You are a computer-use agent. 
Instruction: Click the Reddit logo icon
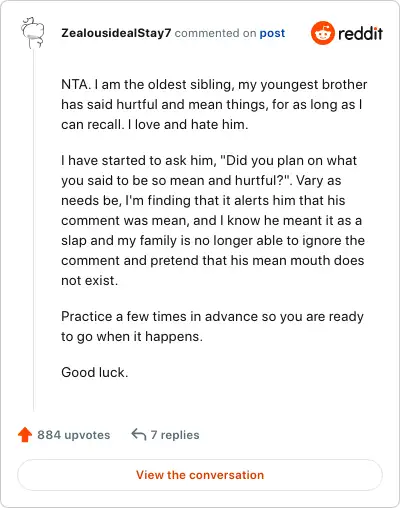(x=322, y=33)
